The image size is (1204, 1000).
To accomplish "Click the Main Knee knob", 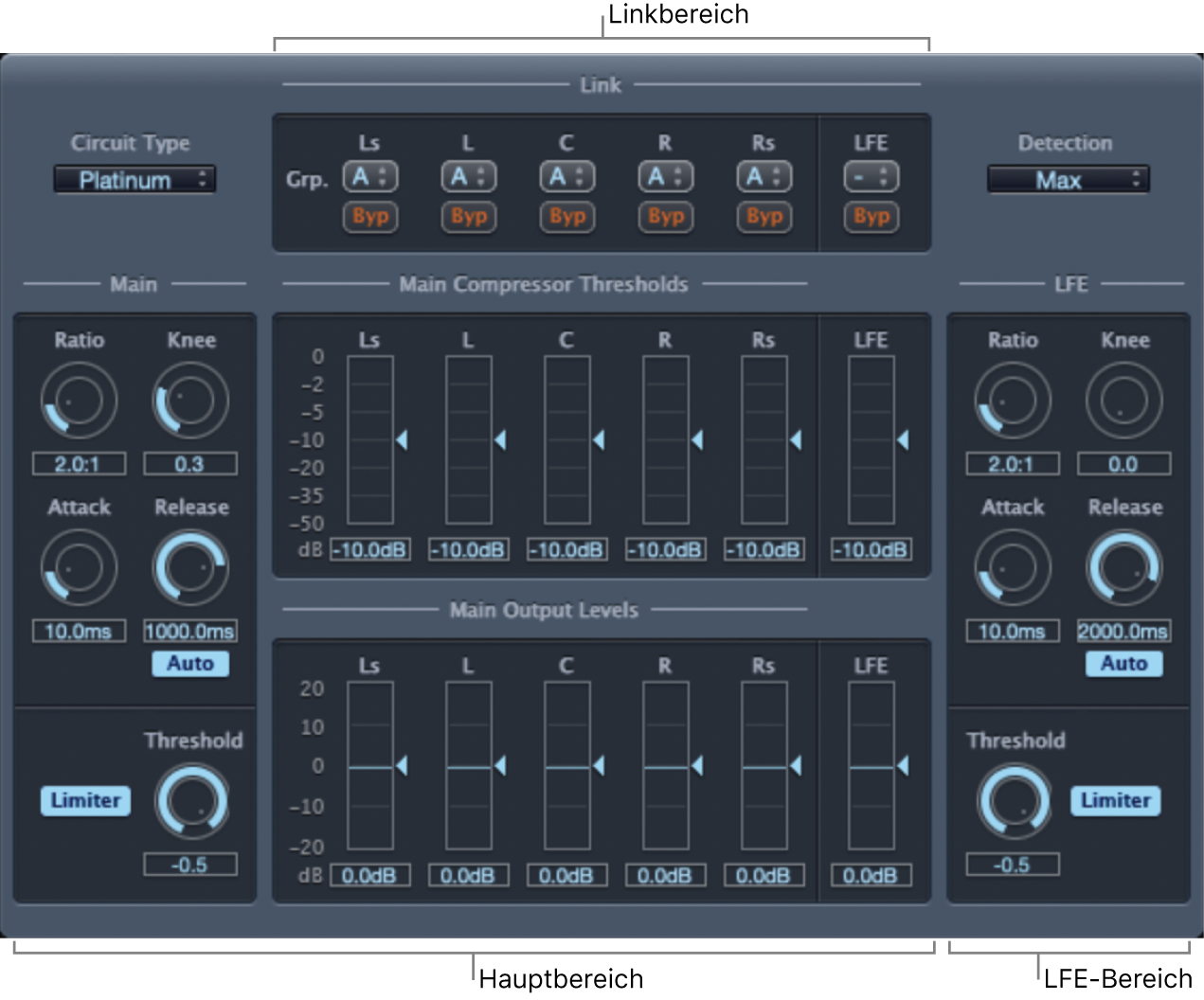I will click(x=190, y=402).
